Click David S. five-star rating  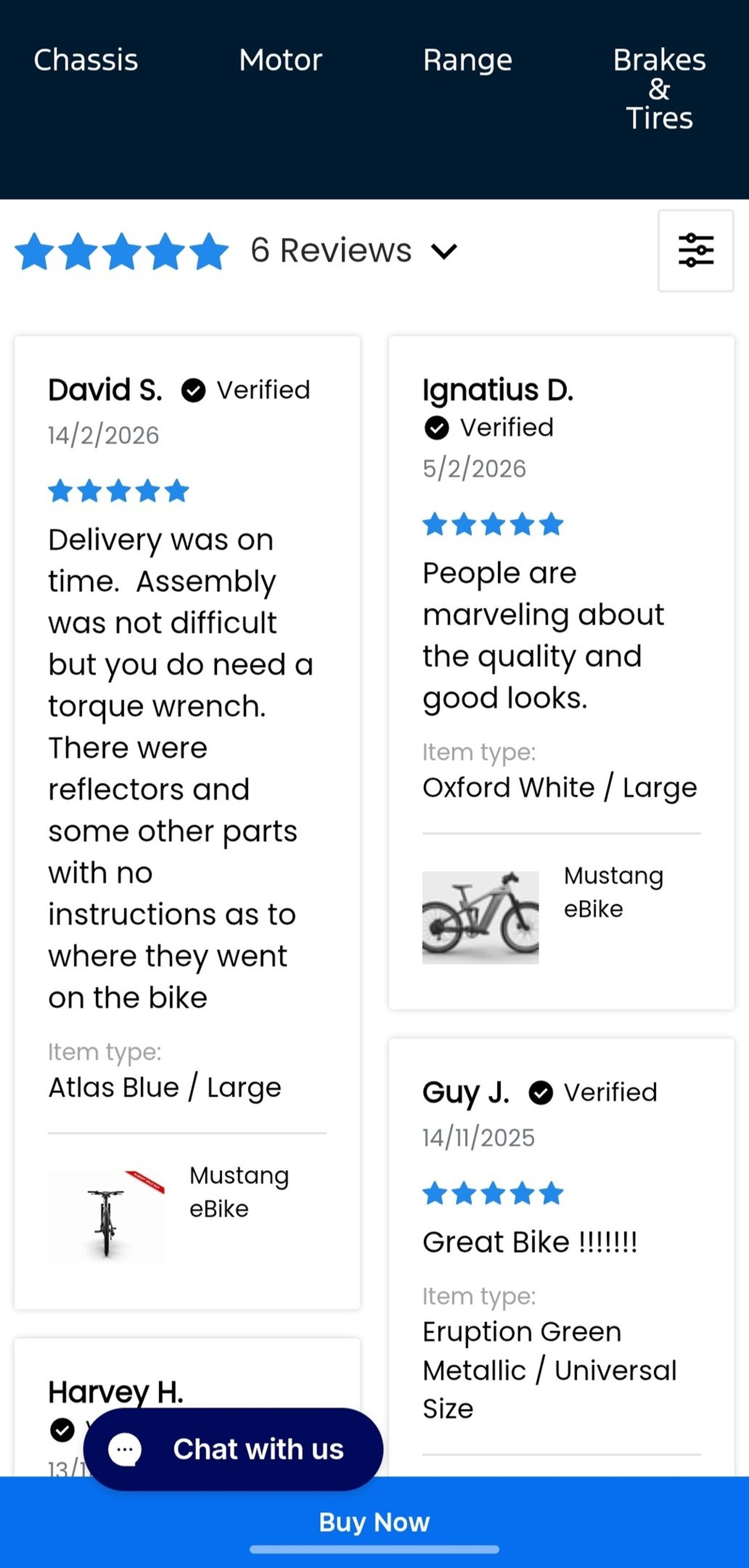(x=119, y=491)
